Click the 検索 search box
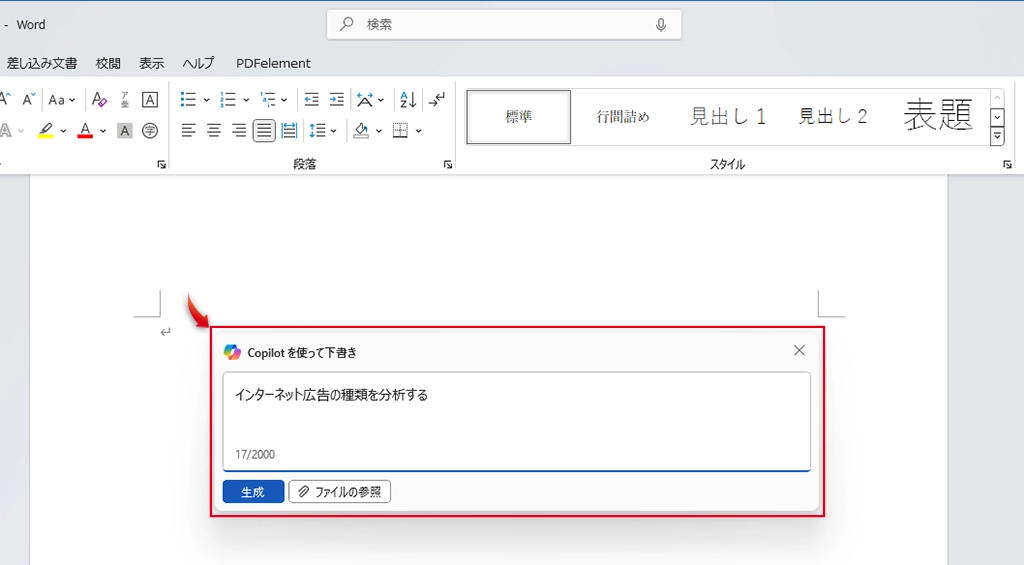1024x565 pixels. [504, 24]
